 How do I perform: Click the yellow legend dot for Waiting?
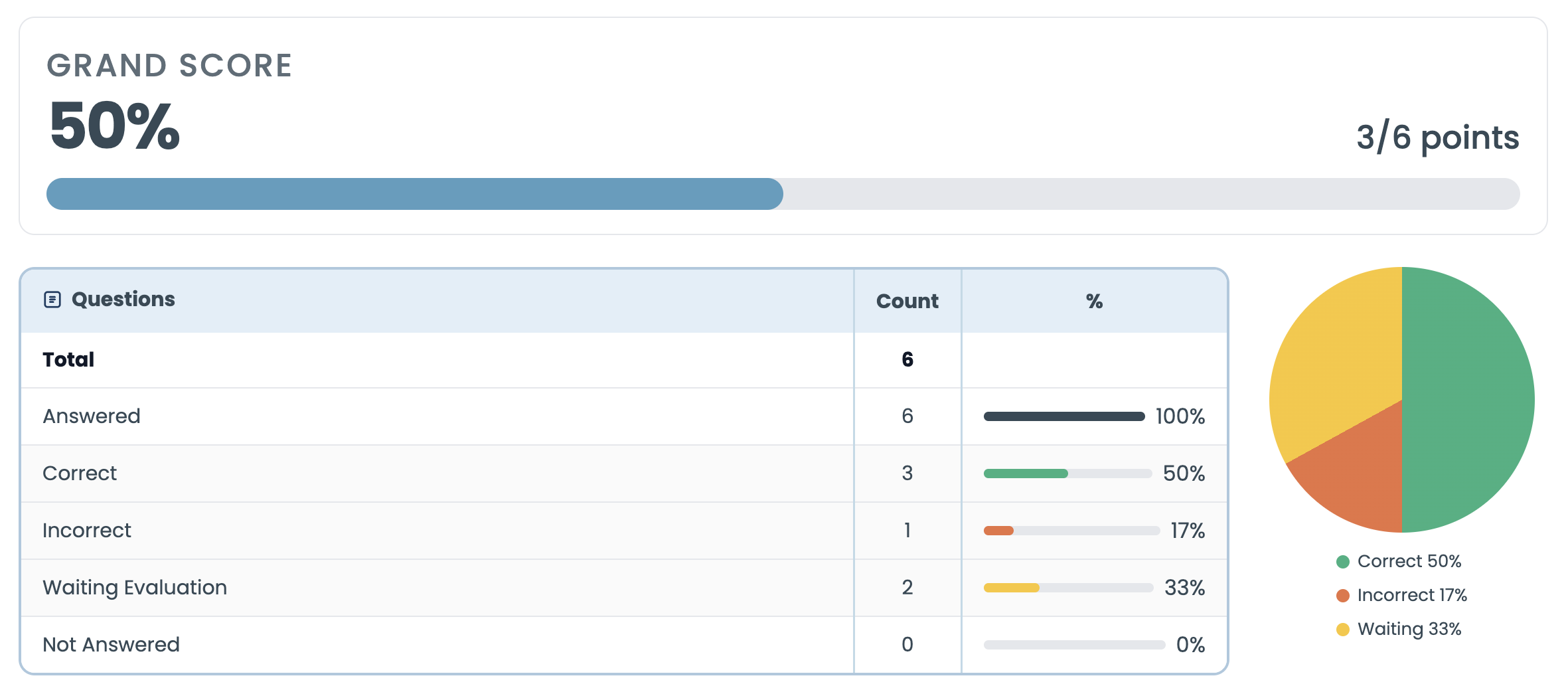1343,630
